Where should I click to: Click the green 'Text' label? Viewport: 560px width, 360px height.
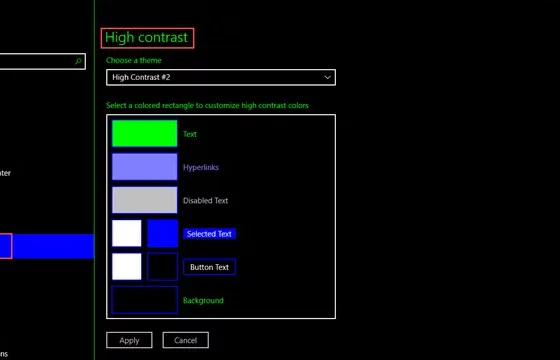[190, 134]
